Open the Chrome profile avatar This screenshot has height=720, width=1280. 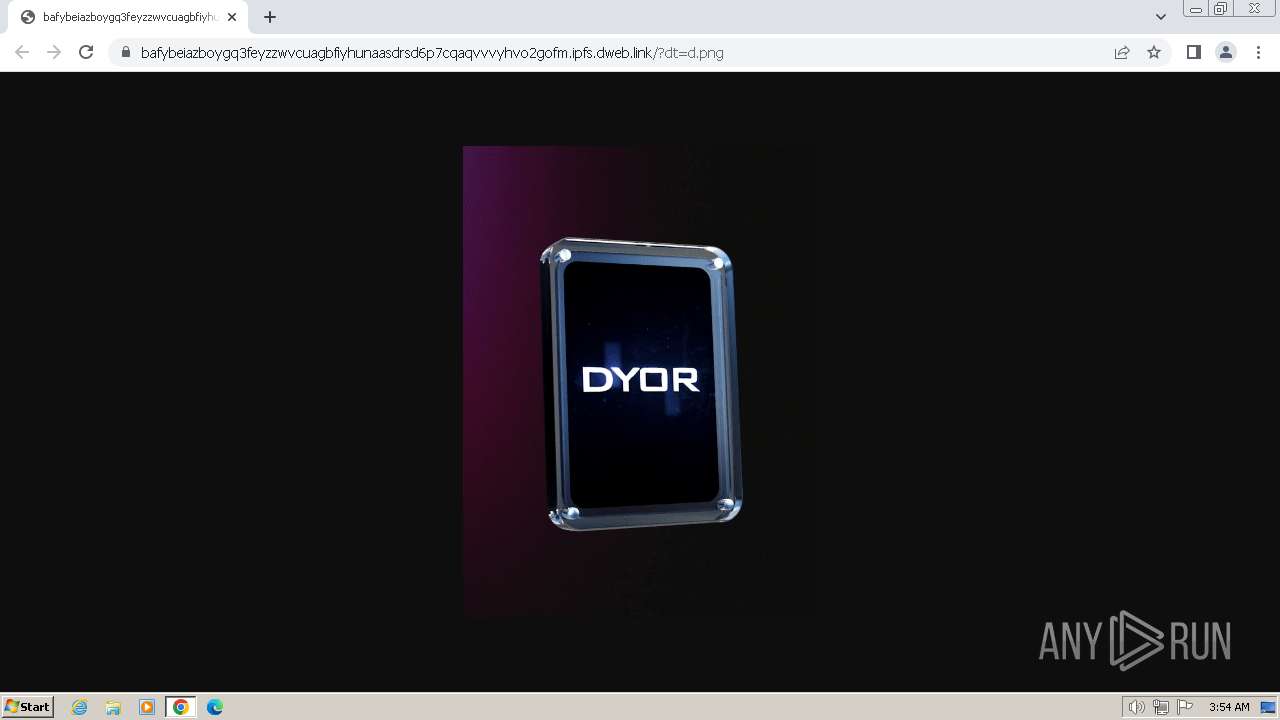pos(1226,52)
